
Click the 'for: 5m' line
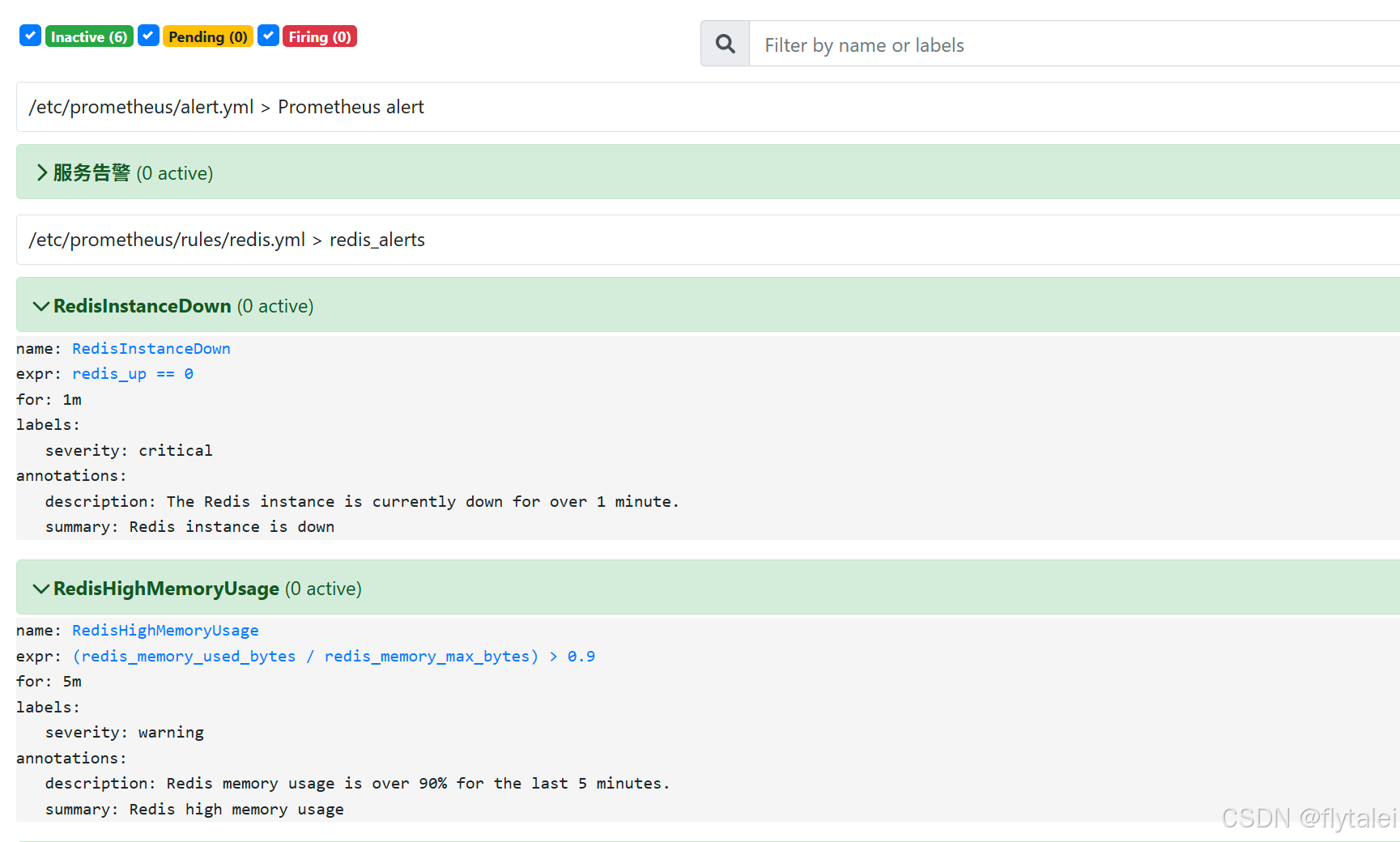click(49, 681)
